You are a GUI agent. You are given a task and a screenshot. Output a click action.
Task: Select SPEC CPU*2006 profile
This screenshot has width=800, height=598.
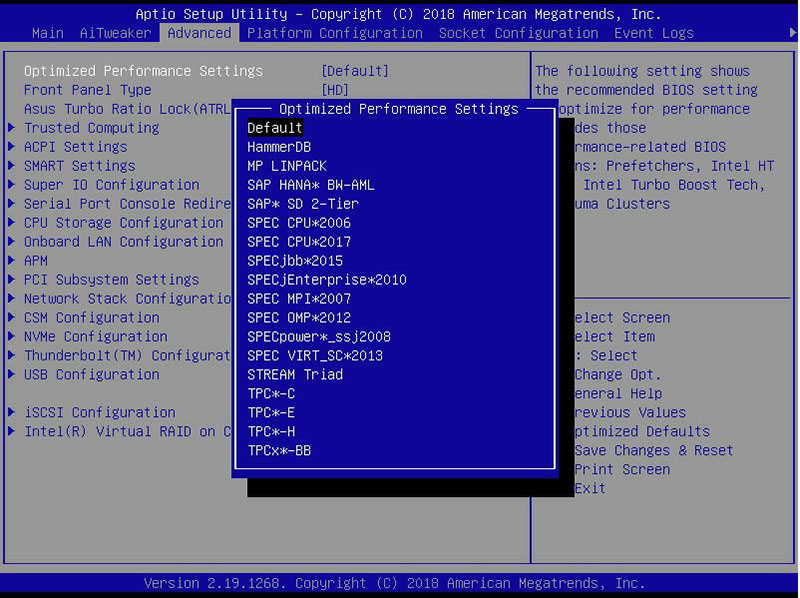(299, 223)
